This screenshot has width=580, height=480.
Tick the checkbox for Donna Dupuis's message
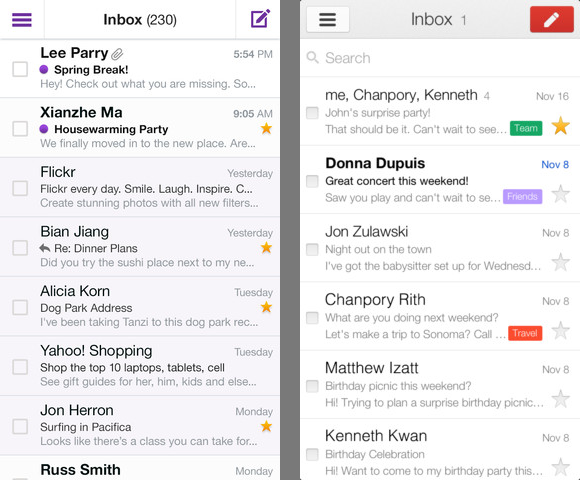pyautogui.click(x=312, y=181)
